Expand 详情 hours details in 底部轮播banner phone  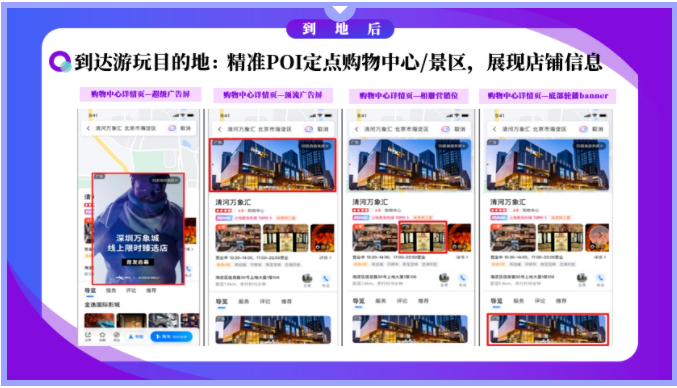click(x=600, y=257)
